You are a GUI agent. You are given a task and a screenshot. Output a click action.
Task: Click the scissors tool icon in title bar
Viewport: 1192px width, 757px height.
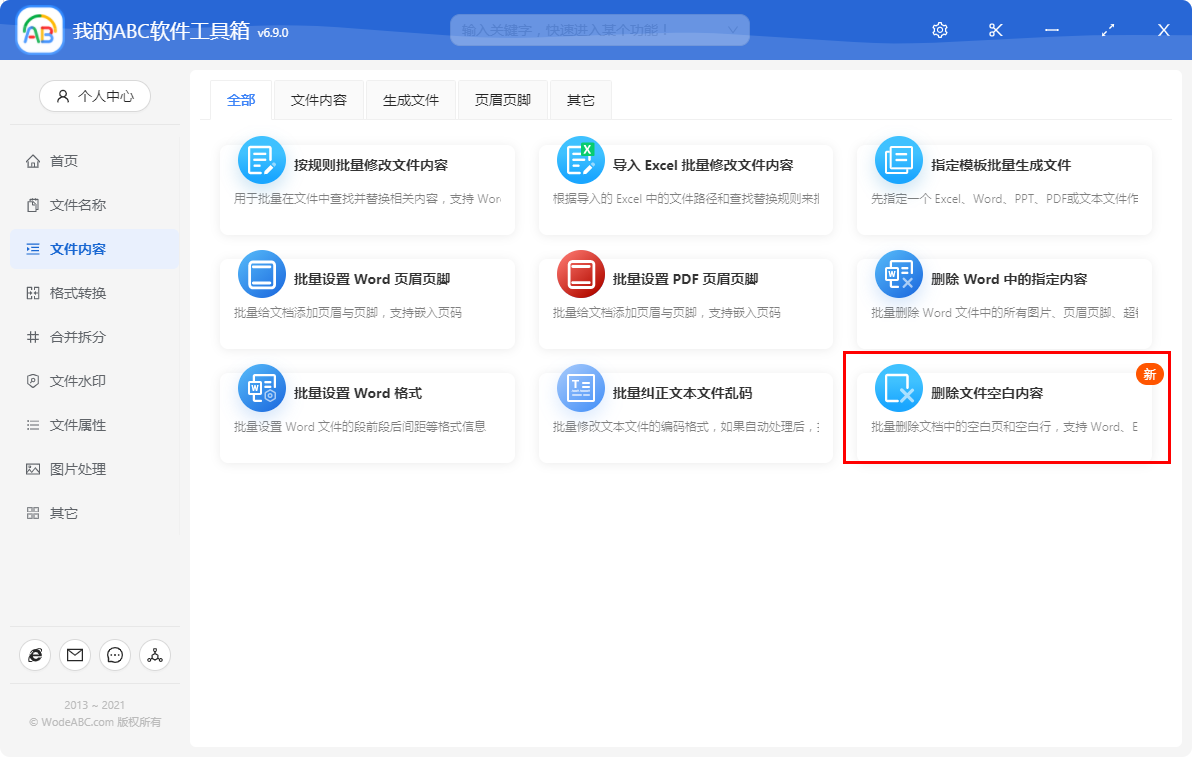pyautogui.click(x=995, y=29)
